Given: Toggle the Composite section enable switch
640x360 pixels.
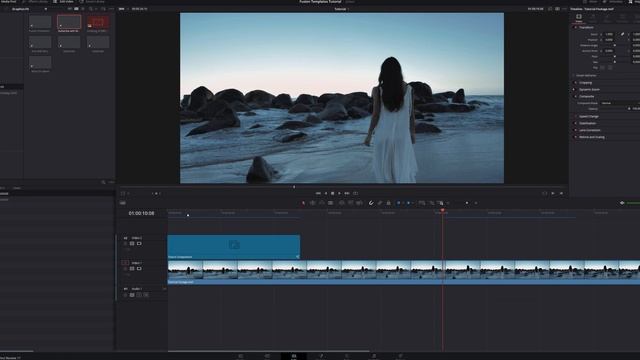Looking at the screenshot, I should click(576, 96).
